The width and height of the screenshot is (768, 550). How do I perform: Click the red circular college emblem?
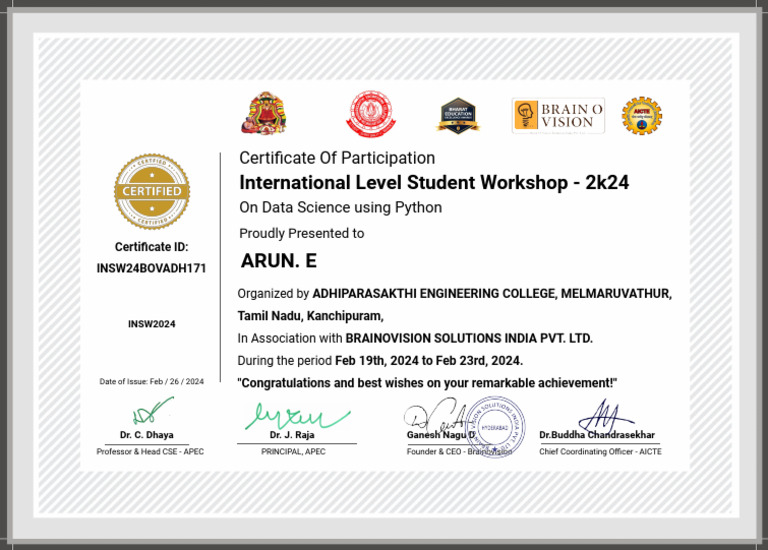[371, 114]
